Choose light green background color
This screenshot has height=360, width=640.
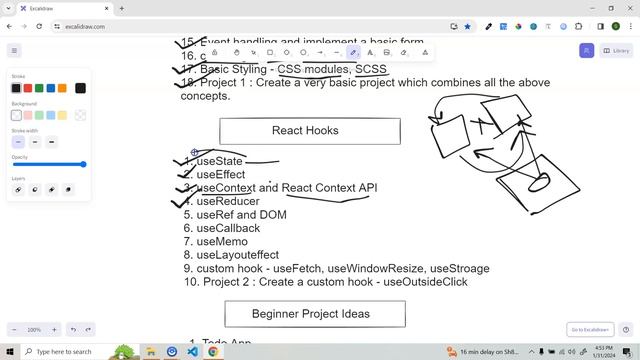tap(39, 116)
